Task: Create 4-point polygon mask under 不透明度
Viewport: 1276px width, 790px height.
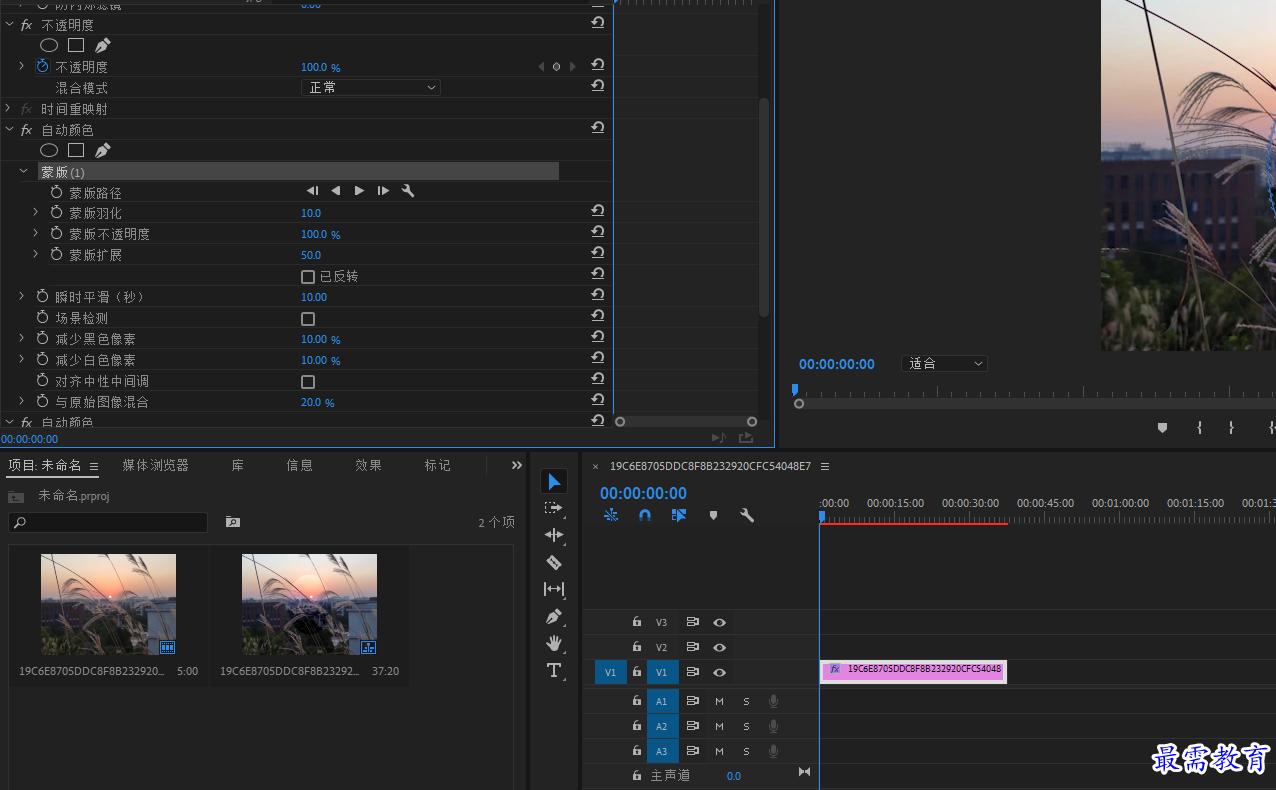Action: [76, 45]
